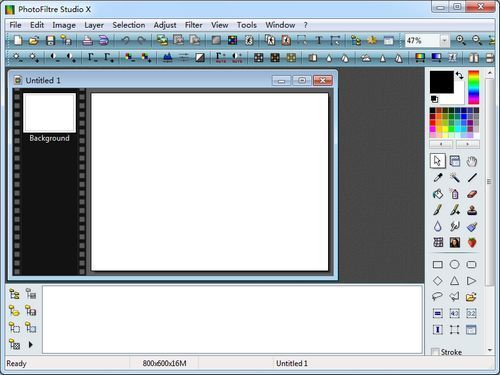Select the Rectangle selection shape
This screenshot has height=375, width=500.
(x=438, y=265)
